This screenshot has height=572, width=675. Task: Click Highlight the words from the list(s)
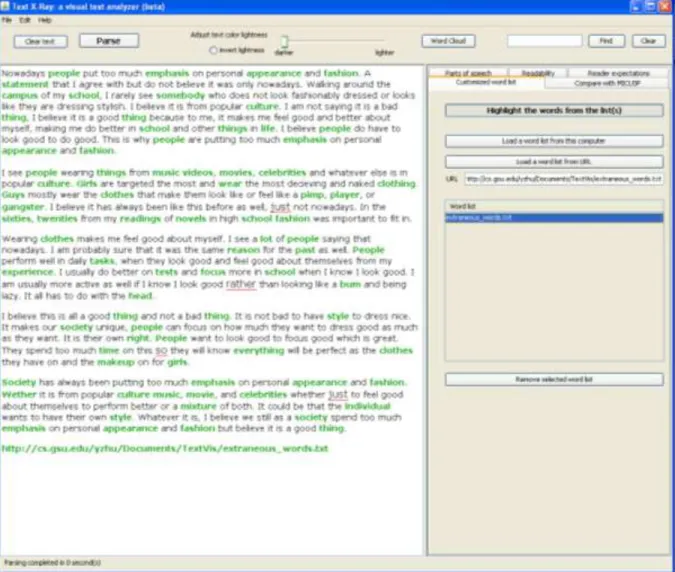(554, 111)
